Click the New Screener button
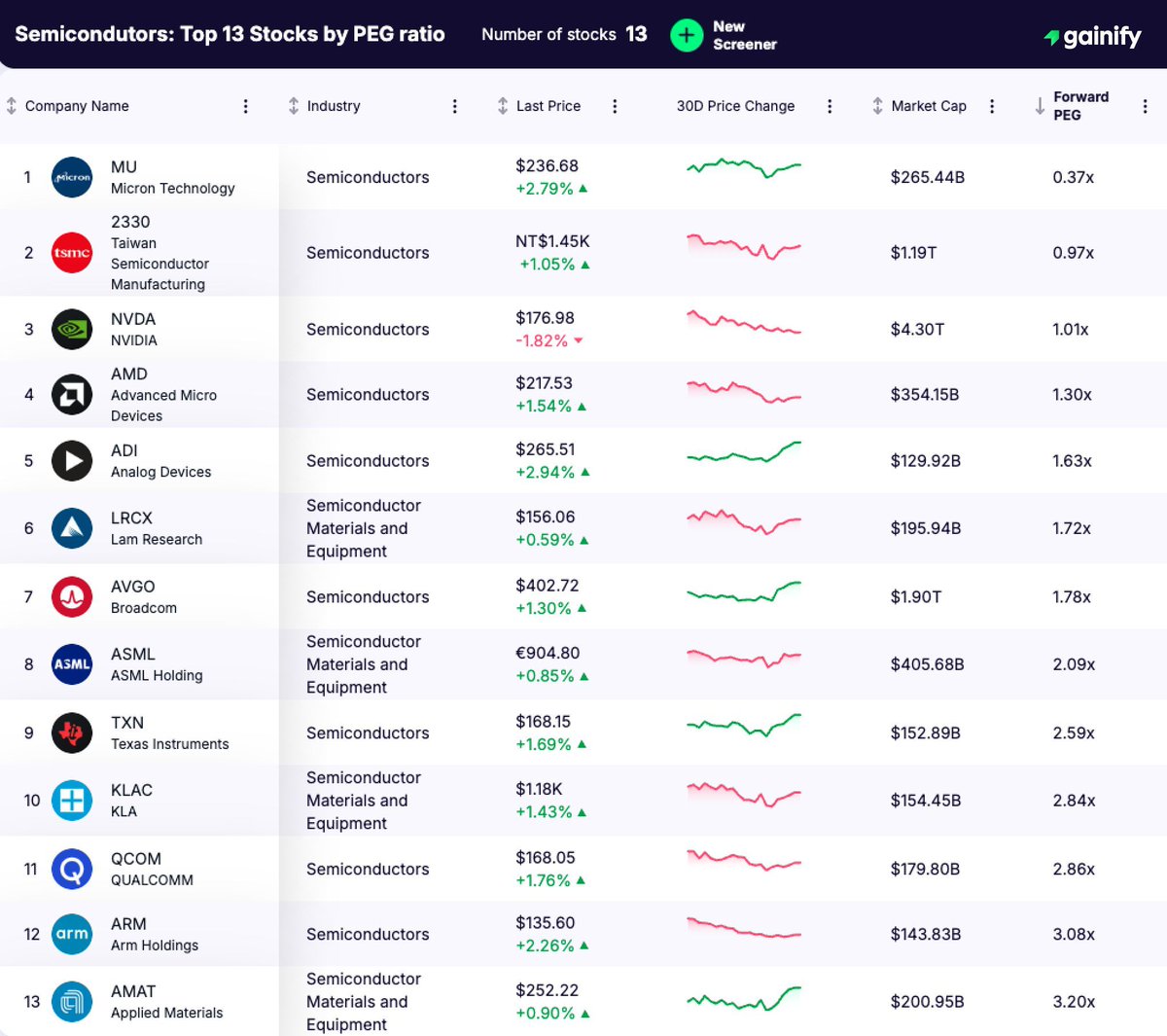 coord(725,34)
